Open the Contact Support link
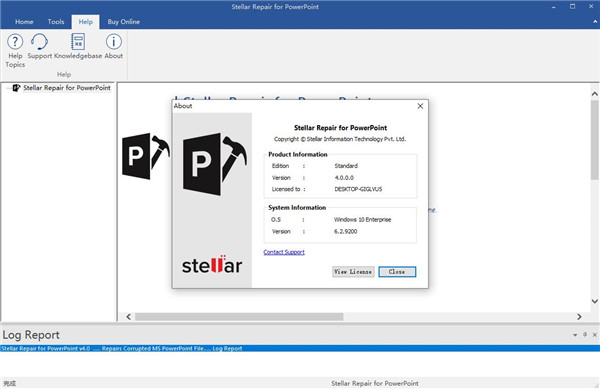Image resolution: width=600 pixels, height=389 pixels. tap(284, 252)
